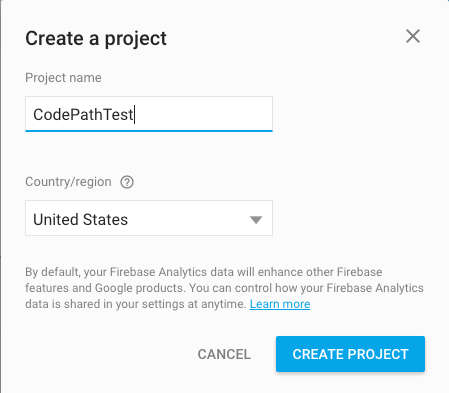The height and width of the screenshot is (393, 449).
Task: Focus the Project name text field
Action: [x=149, y=114]
